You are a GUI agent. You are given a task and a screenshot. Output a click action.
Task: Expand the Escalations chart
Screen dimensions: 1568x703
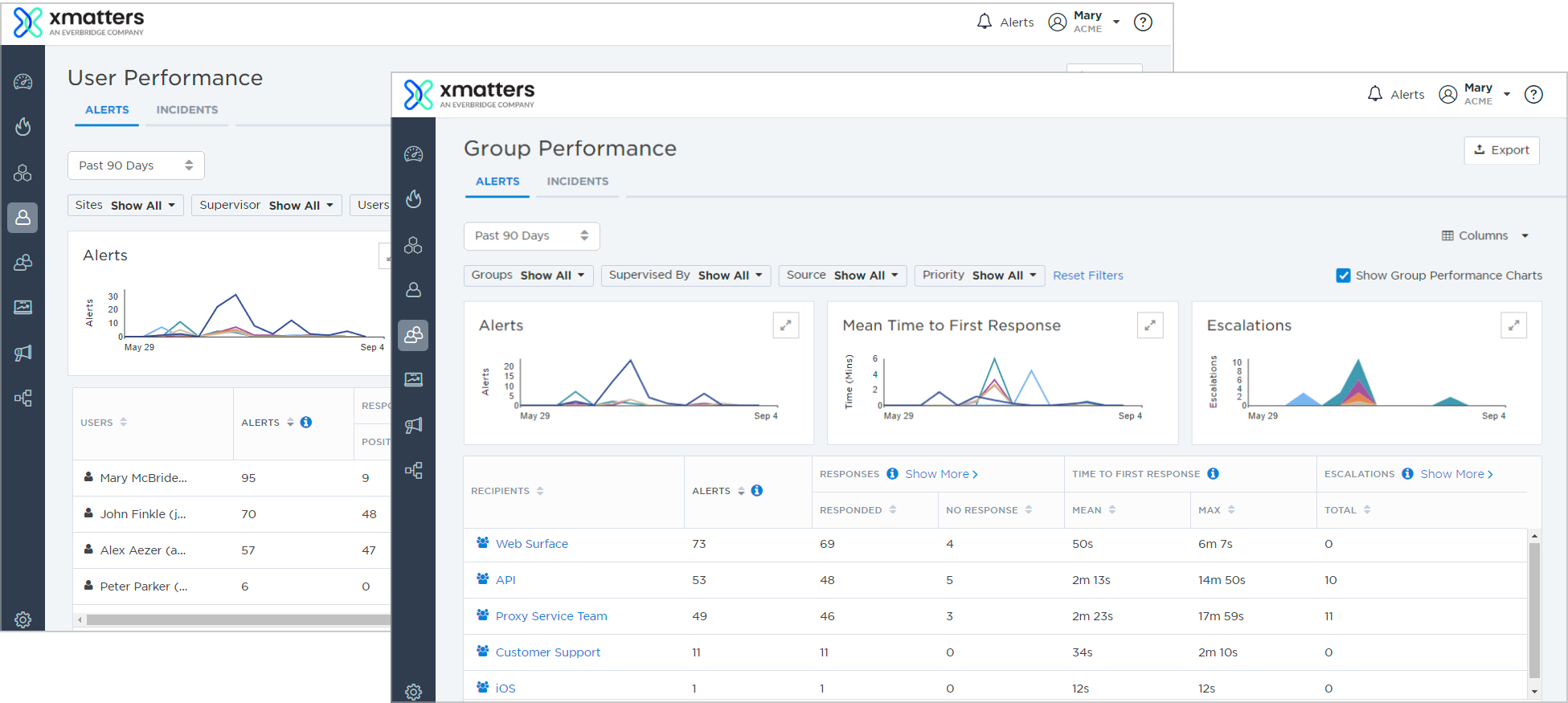point(1513,325)
